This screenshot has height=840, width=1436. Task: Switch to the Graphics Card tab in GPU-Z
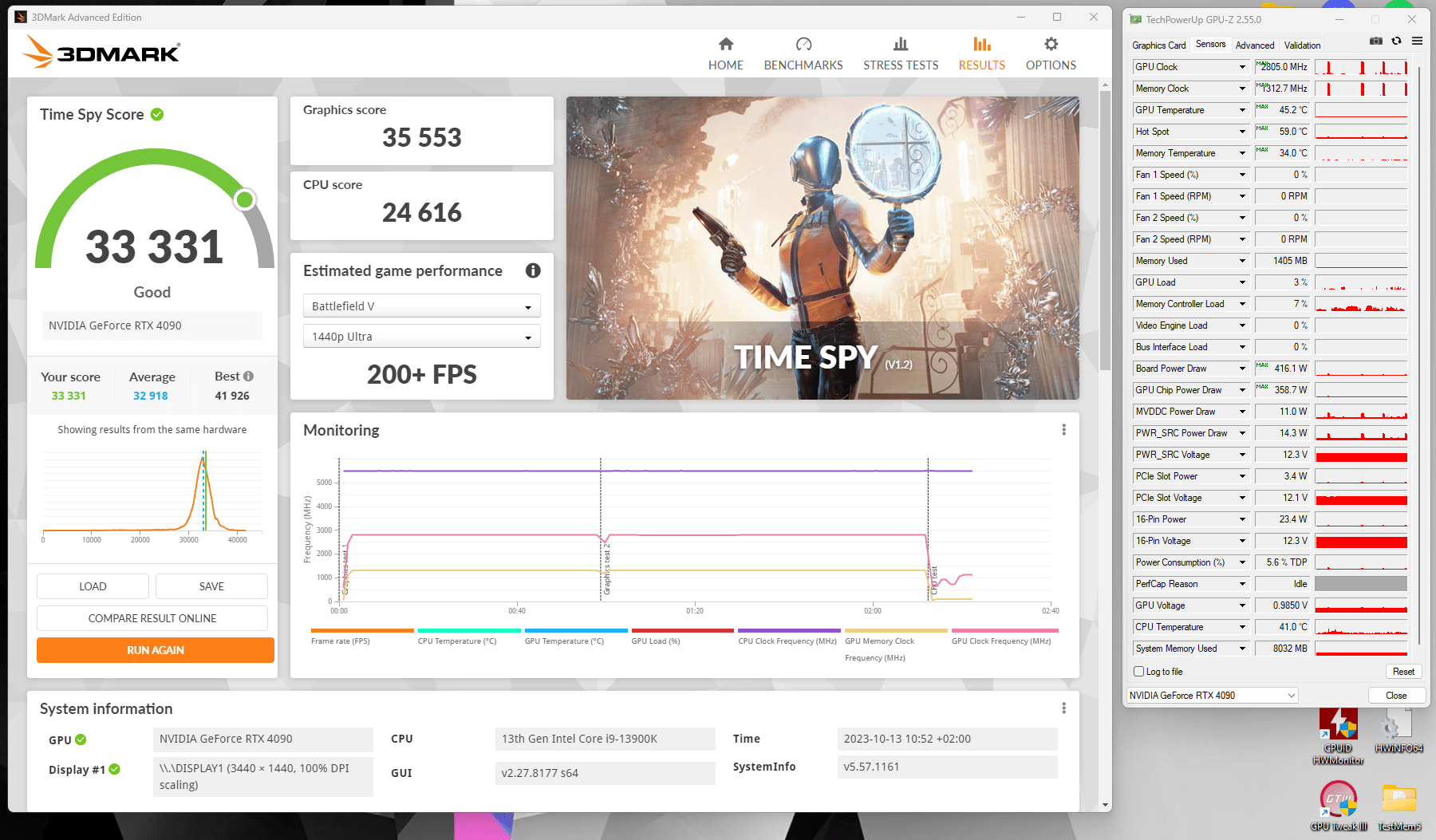click(x=1158, y=45)
